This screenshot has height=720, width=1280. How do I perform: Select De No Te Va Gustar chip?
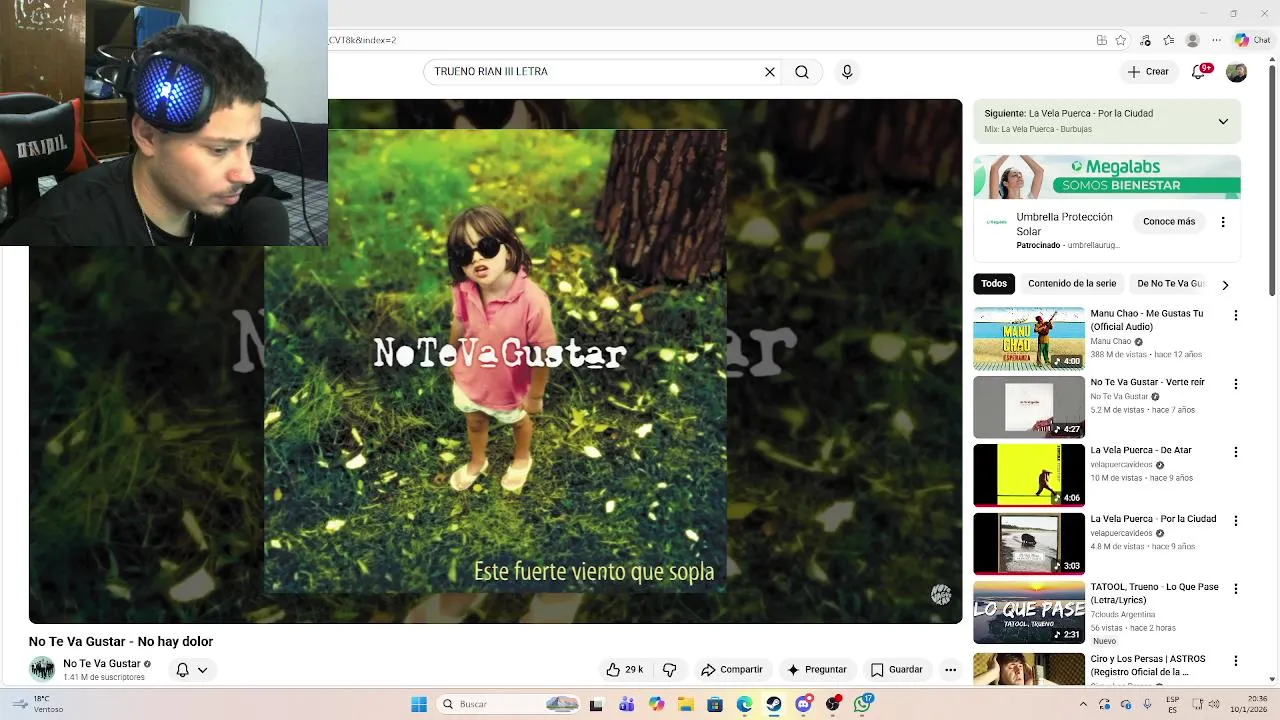point(1170,284)
